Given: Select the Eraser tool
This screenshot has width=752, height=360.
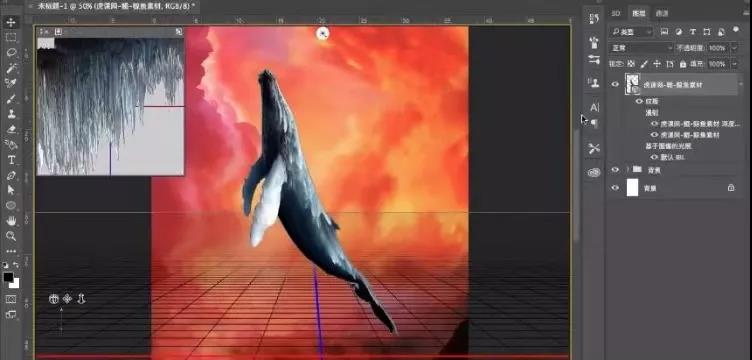Looking at the screenshot, I should (11, 129).
